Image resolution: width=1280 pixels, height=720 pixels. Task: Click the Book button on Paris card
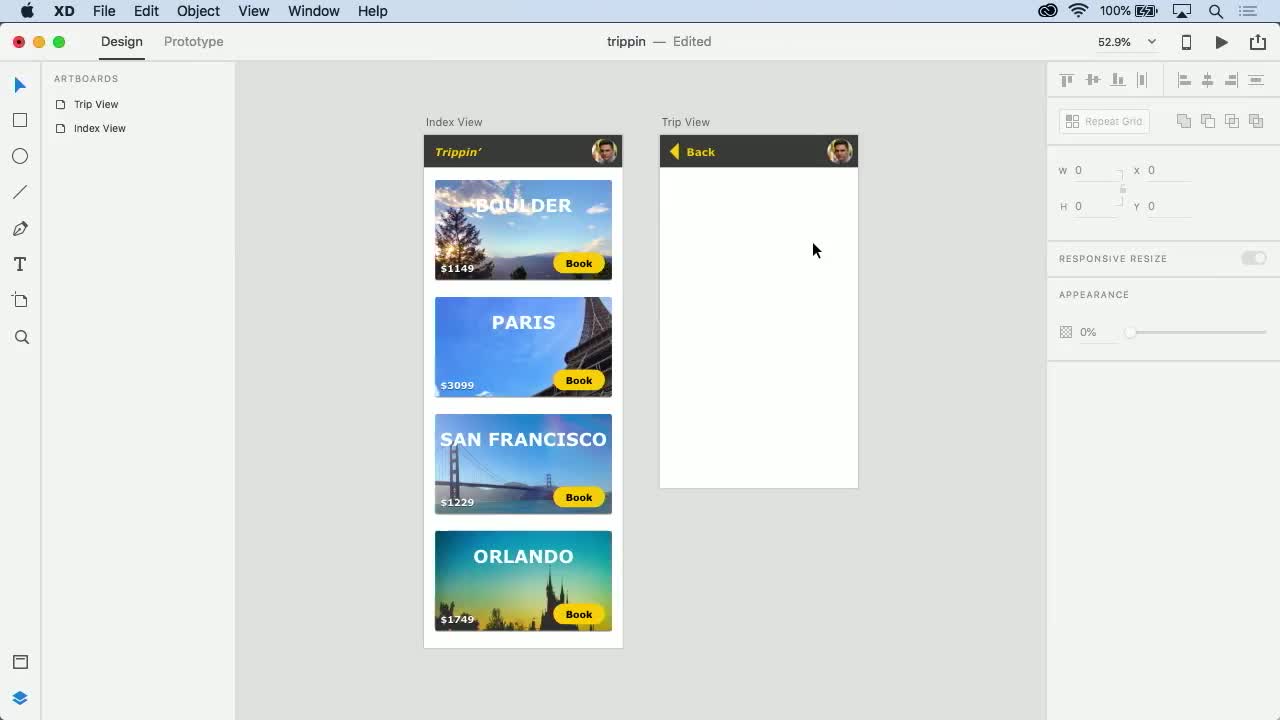578,380
